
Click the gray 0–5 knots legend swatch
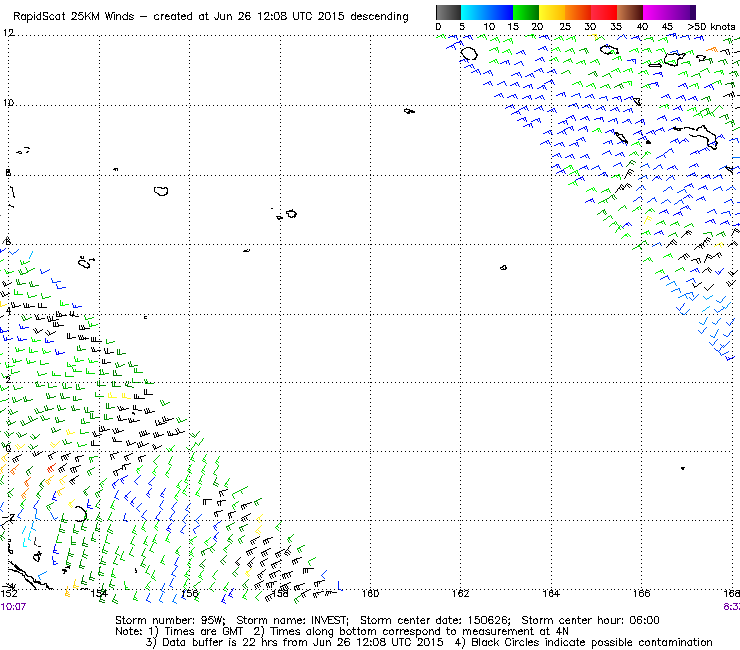448,12
